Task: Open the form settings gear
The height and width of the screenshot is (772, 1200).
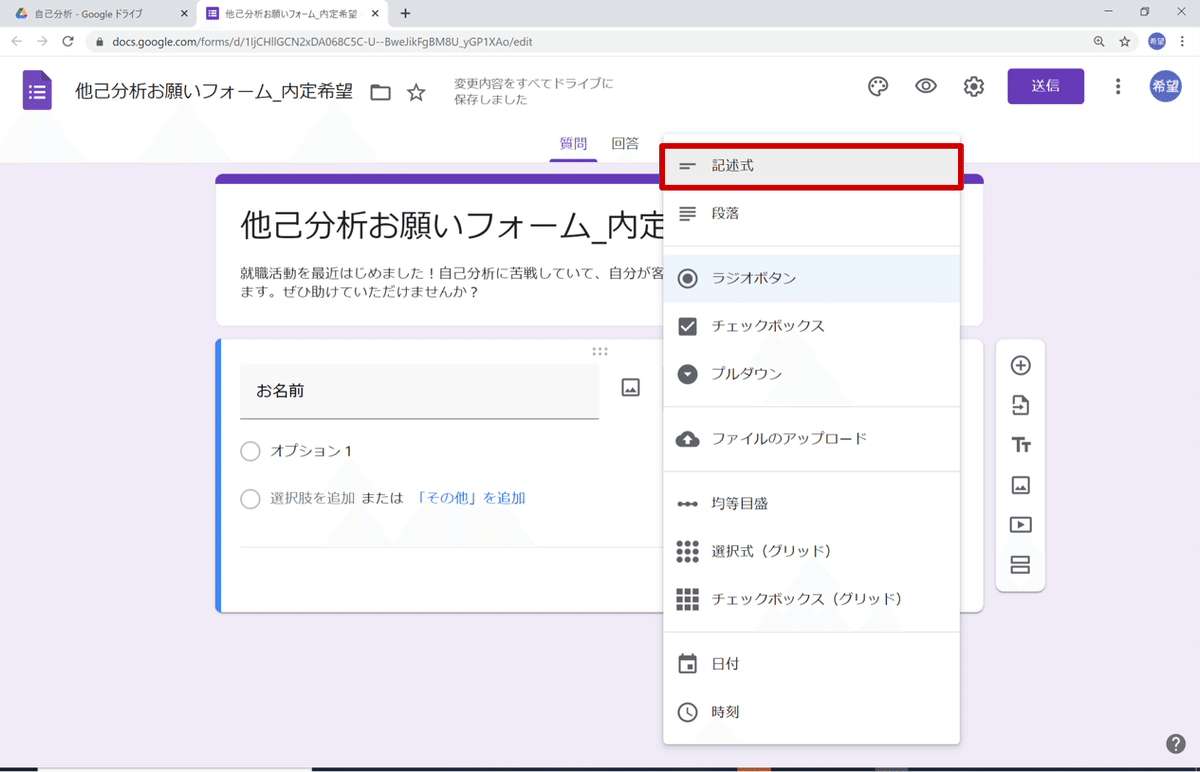Action: [973, 86]
